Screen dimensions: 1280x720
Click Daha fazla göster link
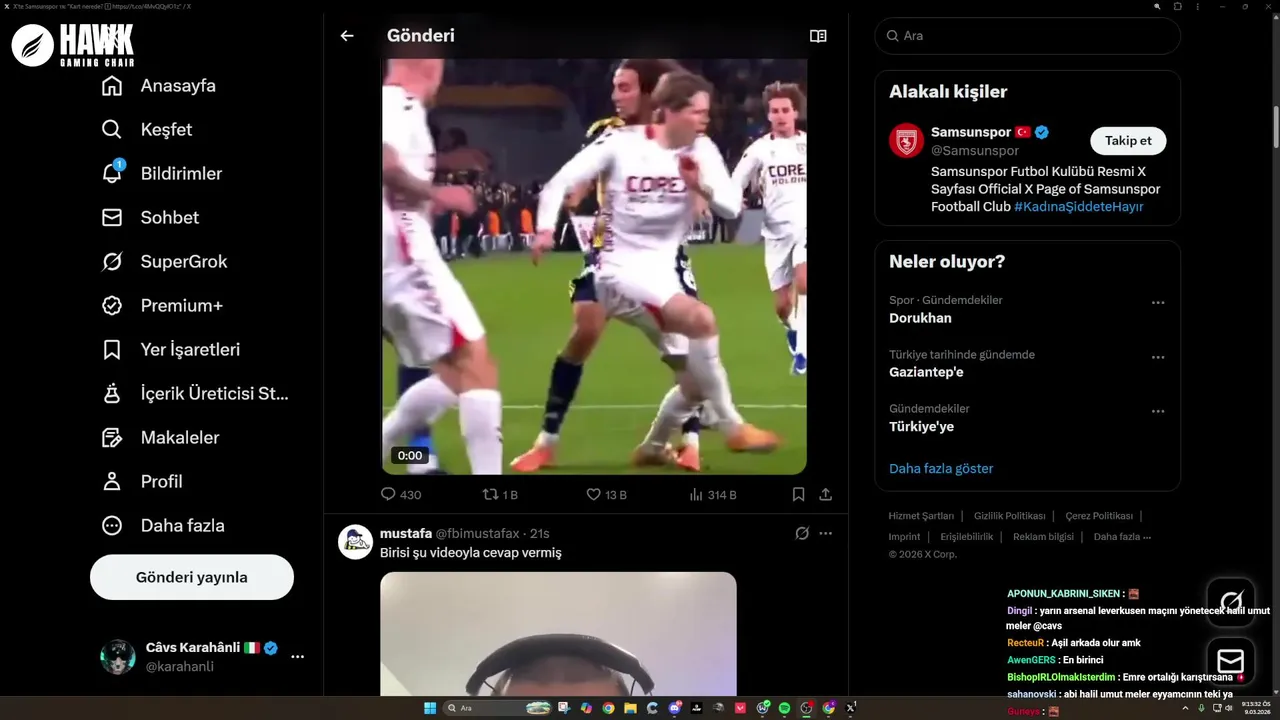coord(941,468)
